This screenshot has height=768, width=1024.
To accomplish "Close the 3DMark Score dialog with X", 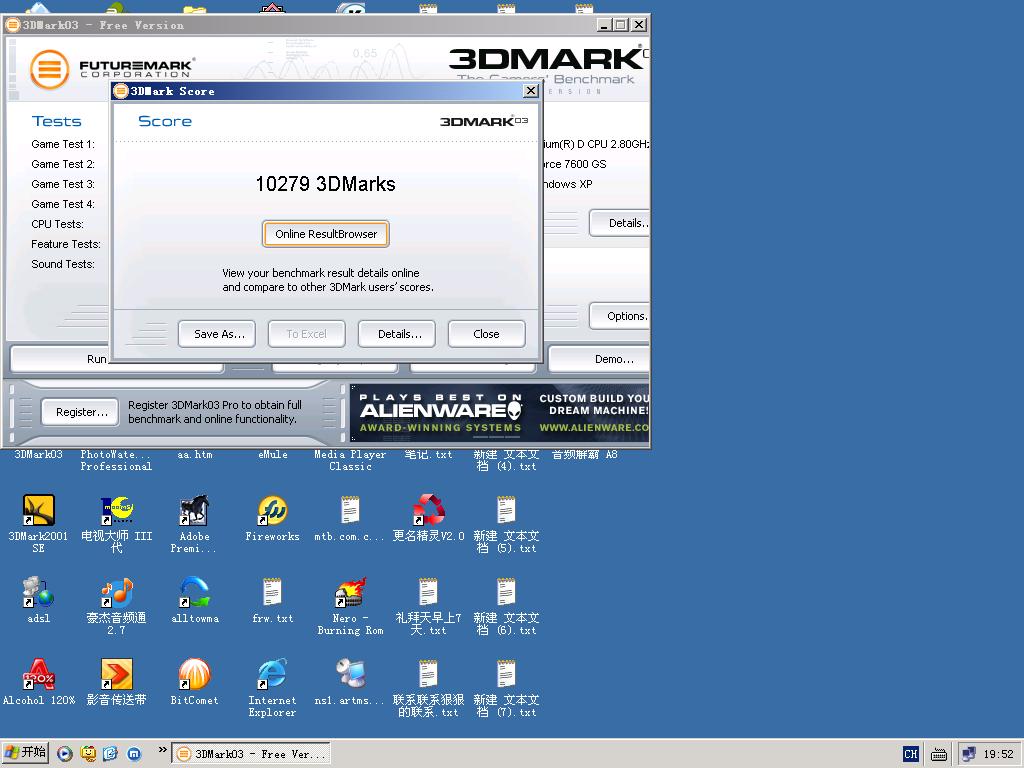I will click(531, 91).
